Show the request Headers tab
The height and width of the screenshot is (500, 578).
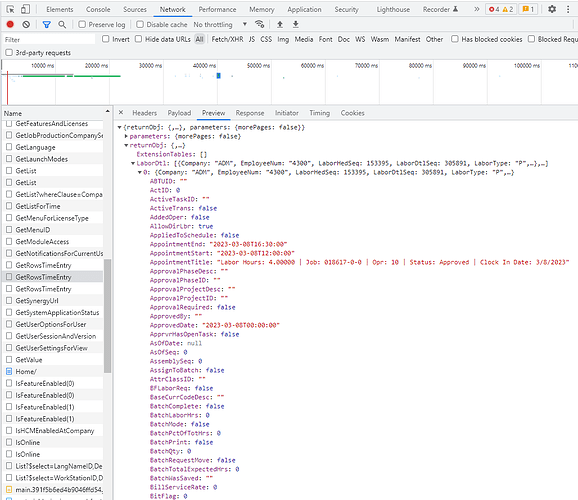click(144, 113)
